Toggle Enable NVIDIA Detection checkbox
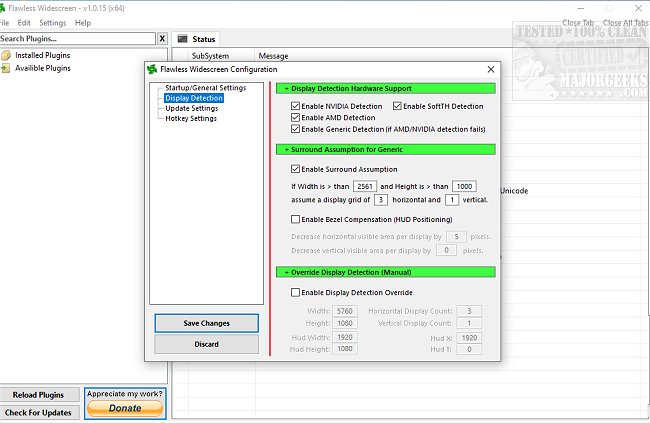The width and height of the screenshot is (650, 423). coord(295,106)
